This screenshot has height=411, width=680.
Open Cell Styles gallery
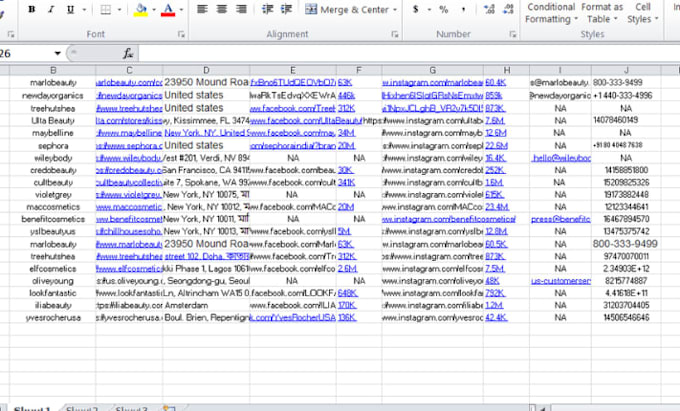(x=643, y=13)
